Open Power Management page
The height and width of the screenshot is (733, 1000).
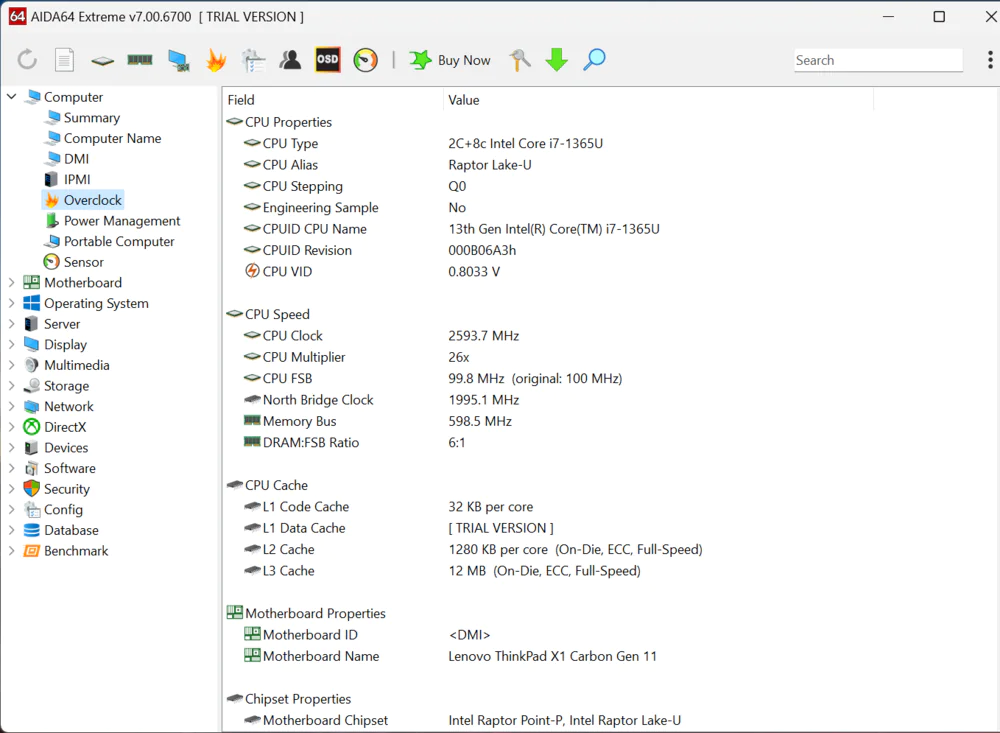113,221
